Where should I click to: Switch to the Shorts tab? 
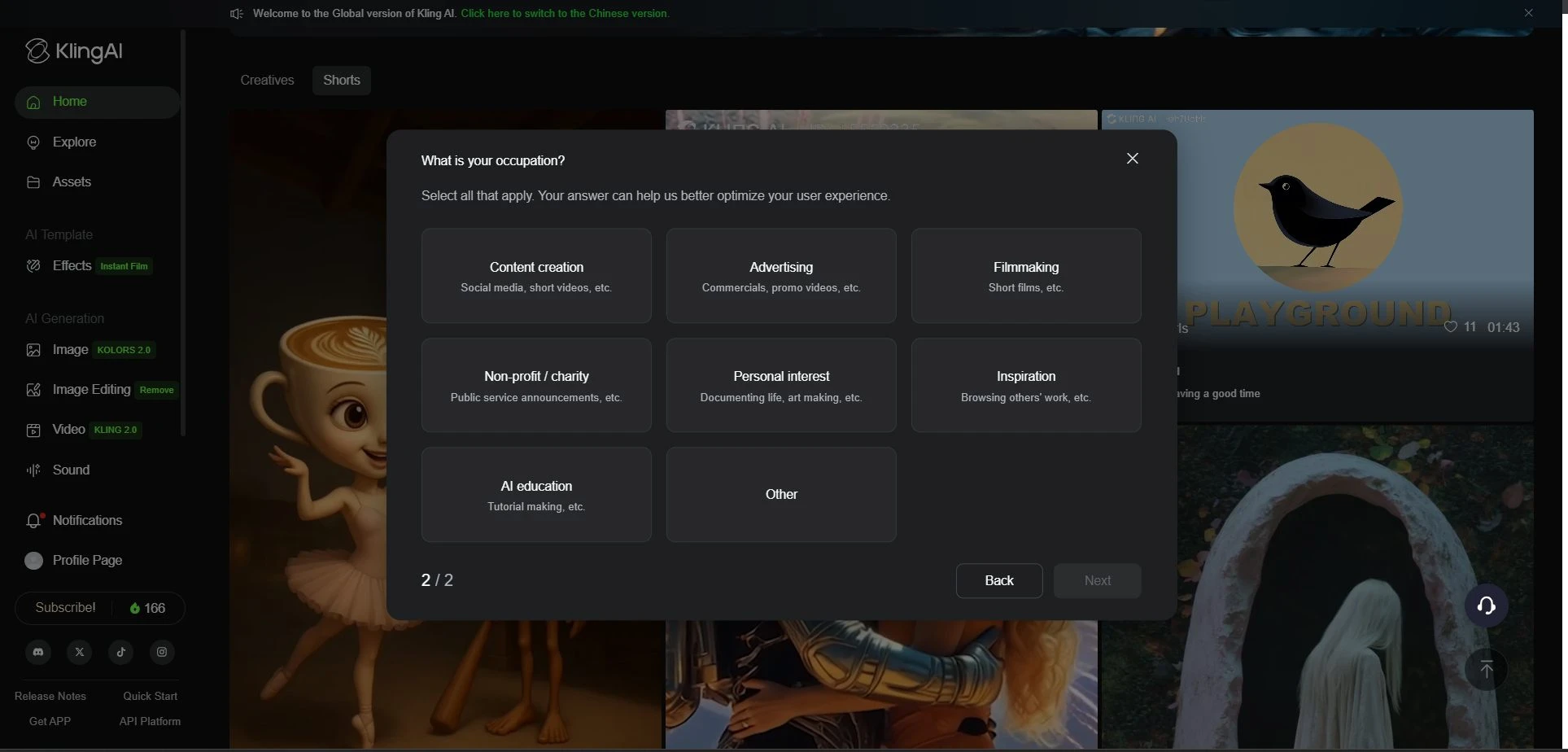342,81
